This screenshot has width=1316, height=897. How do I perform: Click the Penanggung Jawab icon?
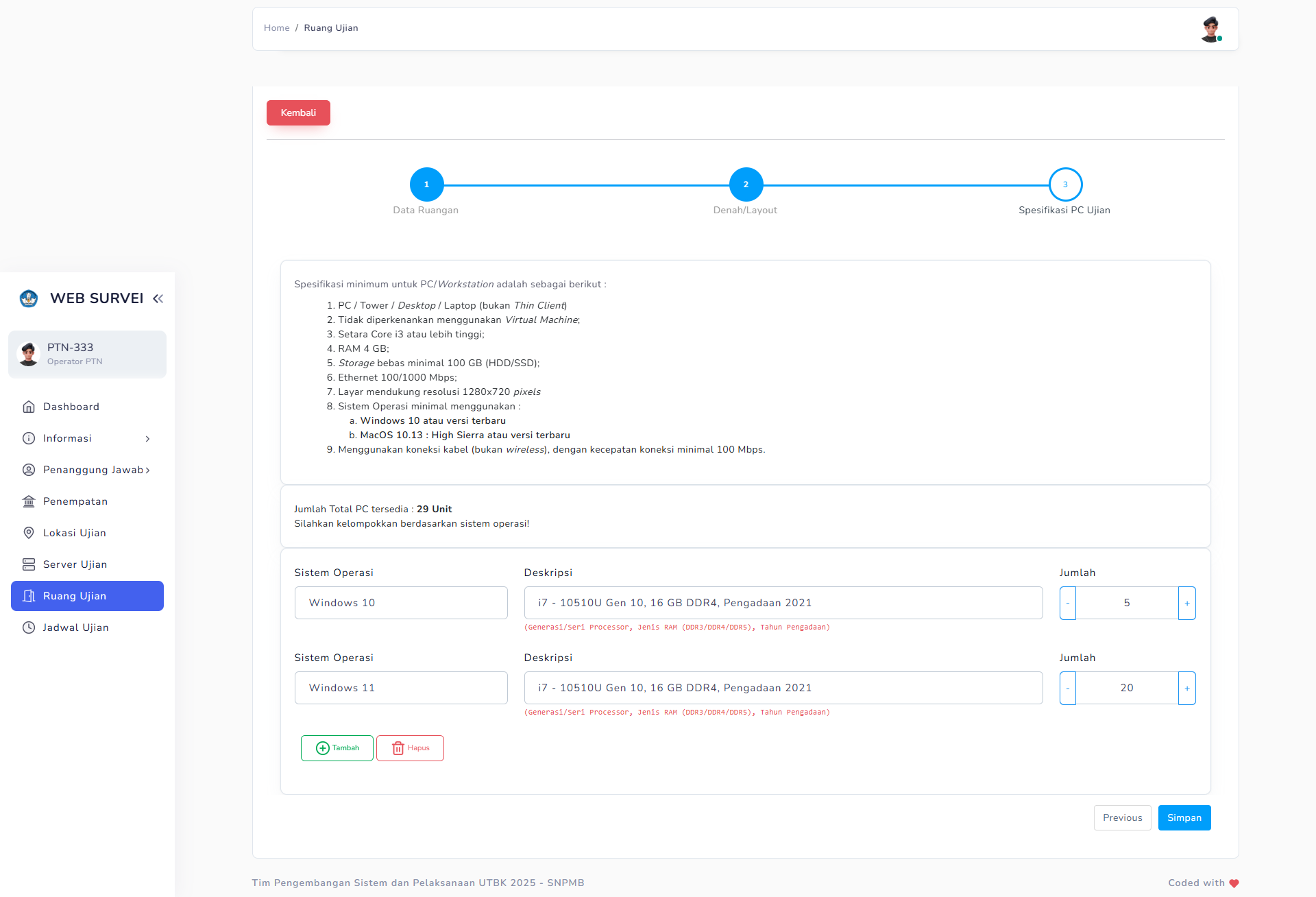pyautogui.click(x=28, y=470)
